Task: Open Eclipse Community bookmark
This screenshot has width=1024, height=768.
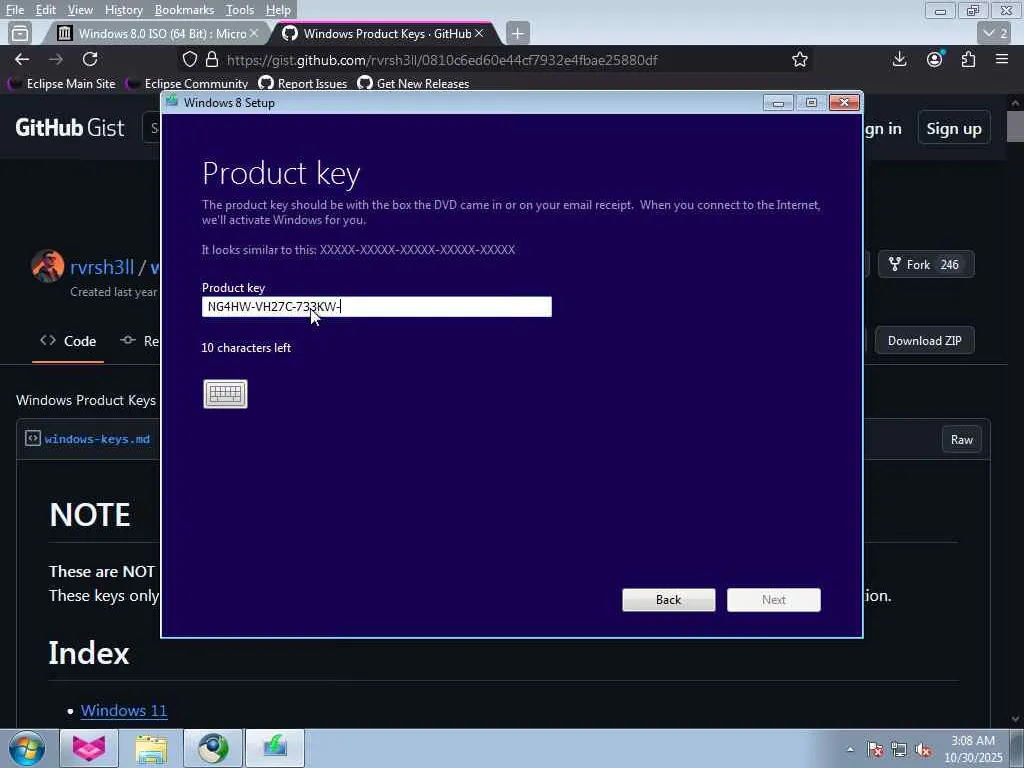Action: click(187, 84)
